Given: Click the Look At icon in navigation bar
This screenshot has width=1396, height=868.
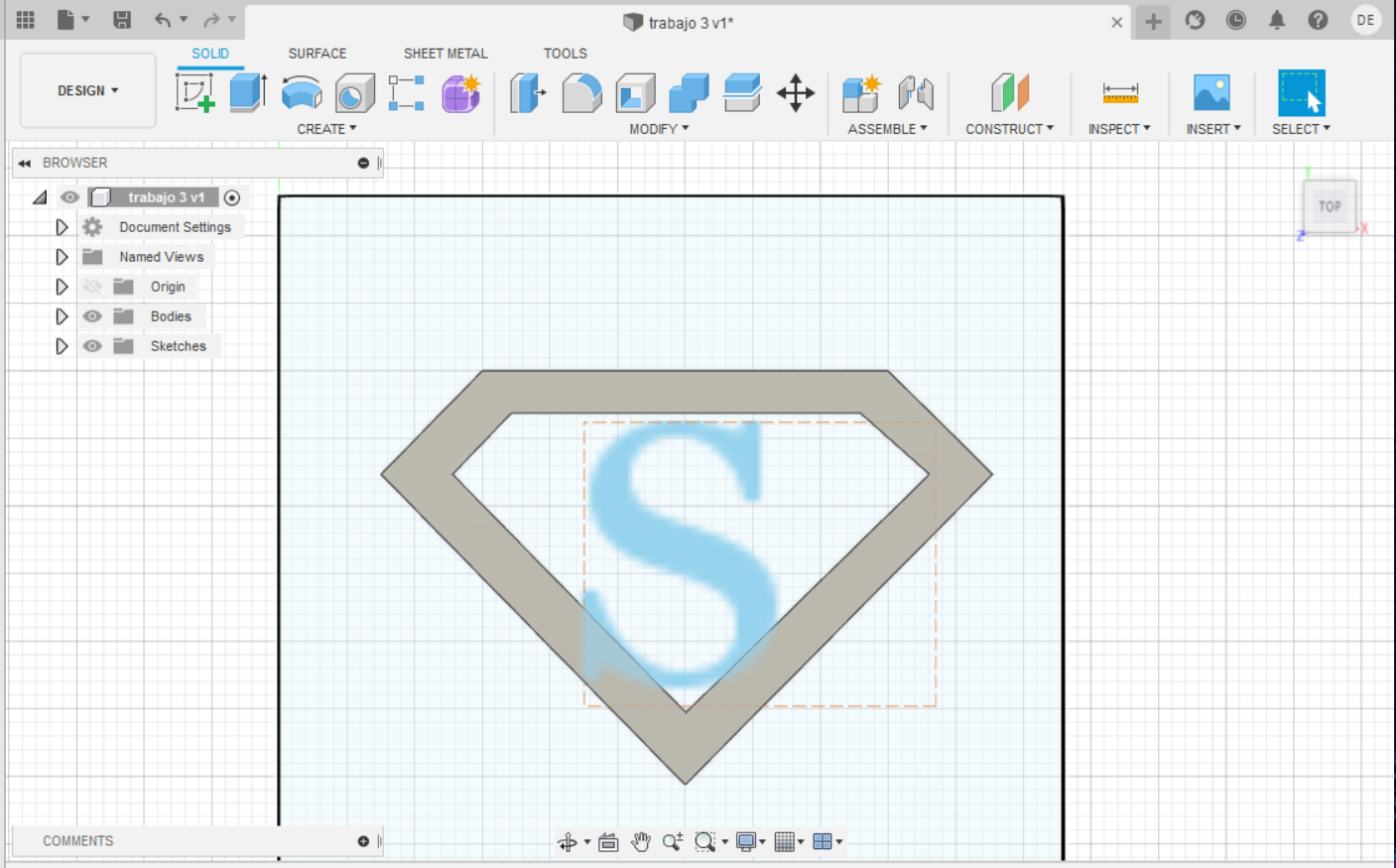Looking at the screenshot, I should tap(608, 842).
